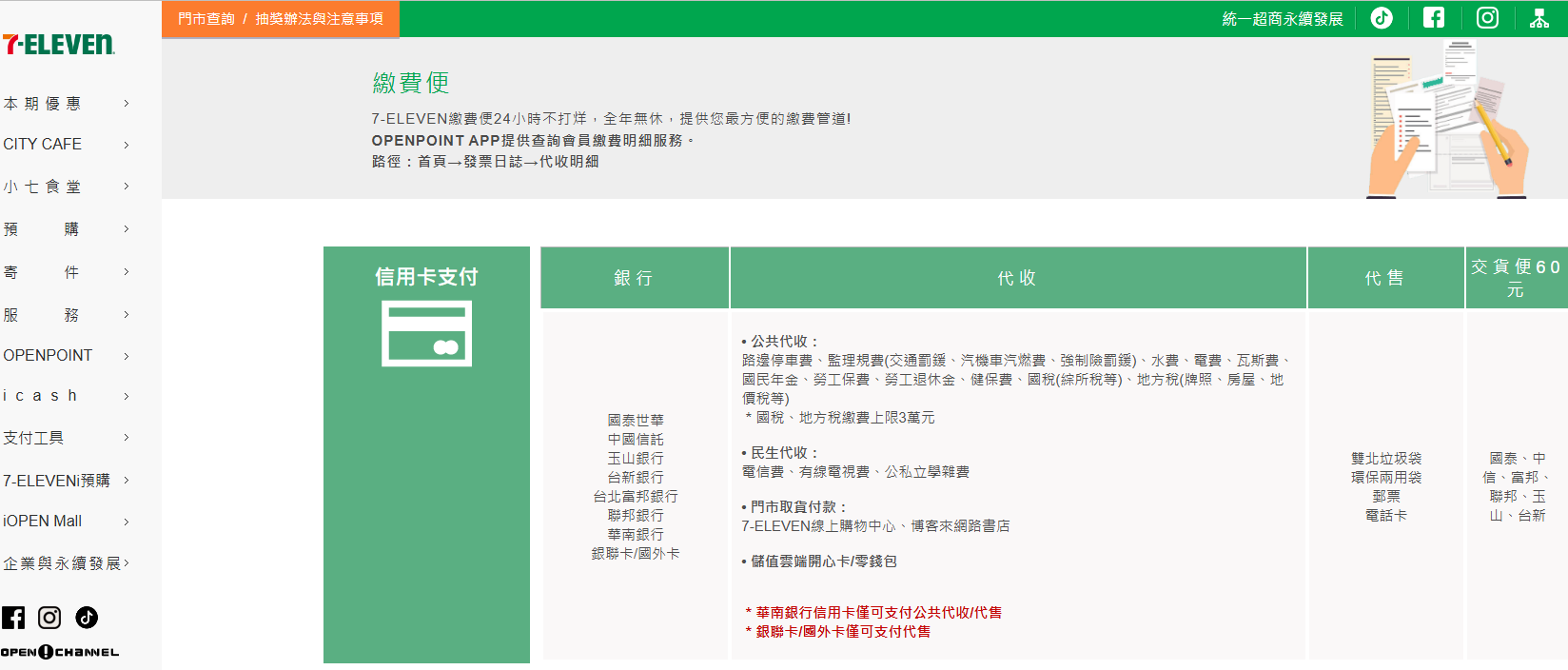Open CITY CAFE in the sidebar
1568x670 pixels.
coord(43,145)
